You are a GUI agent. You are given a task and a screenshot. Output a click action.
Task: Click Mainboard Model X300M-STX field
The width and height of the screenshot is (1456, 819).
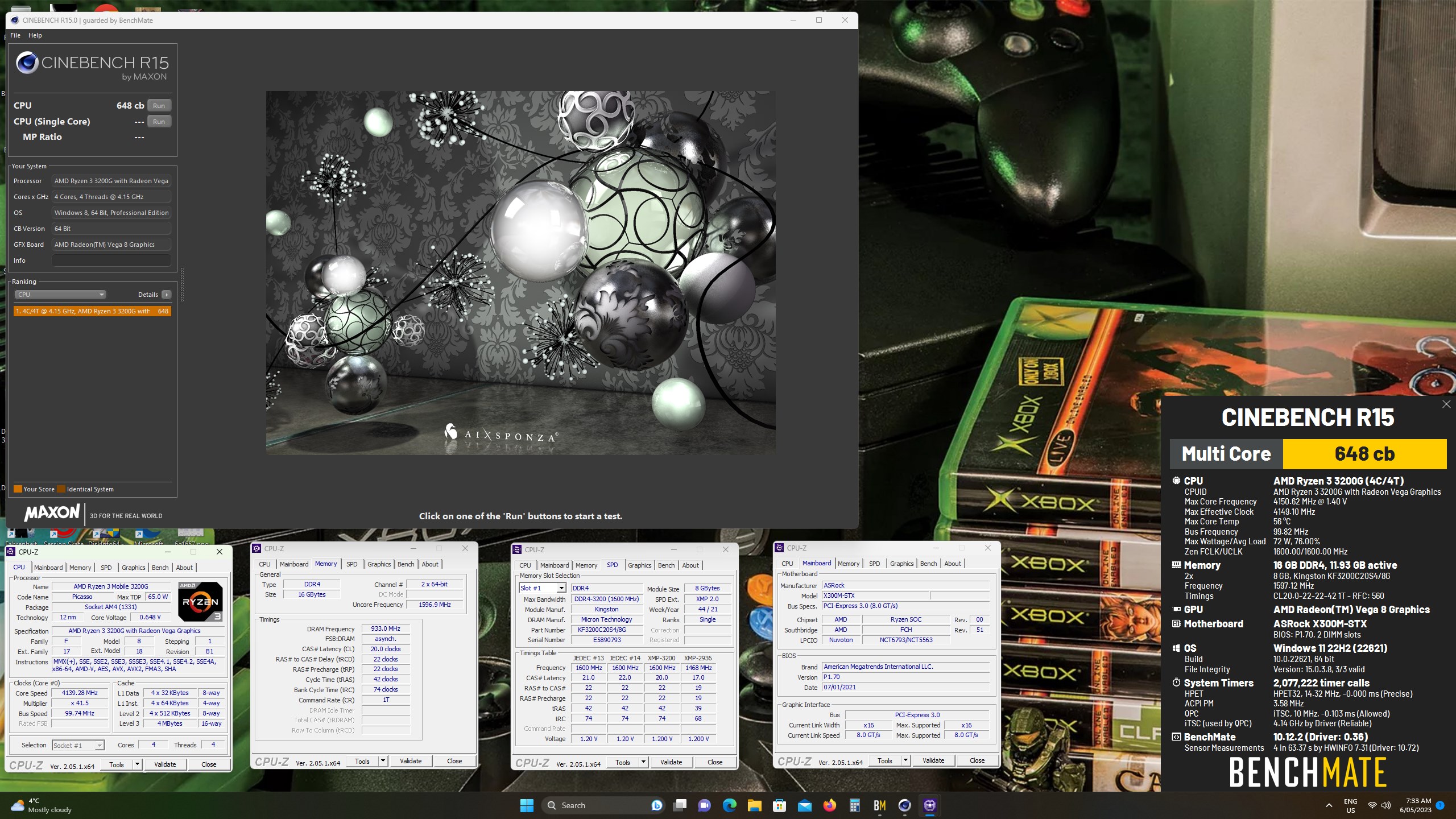[x=875, y=595]
